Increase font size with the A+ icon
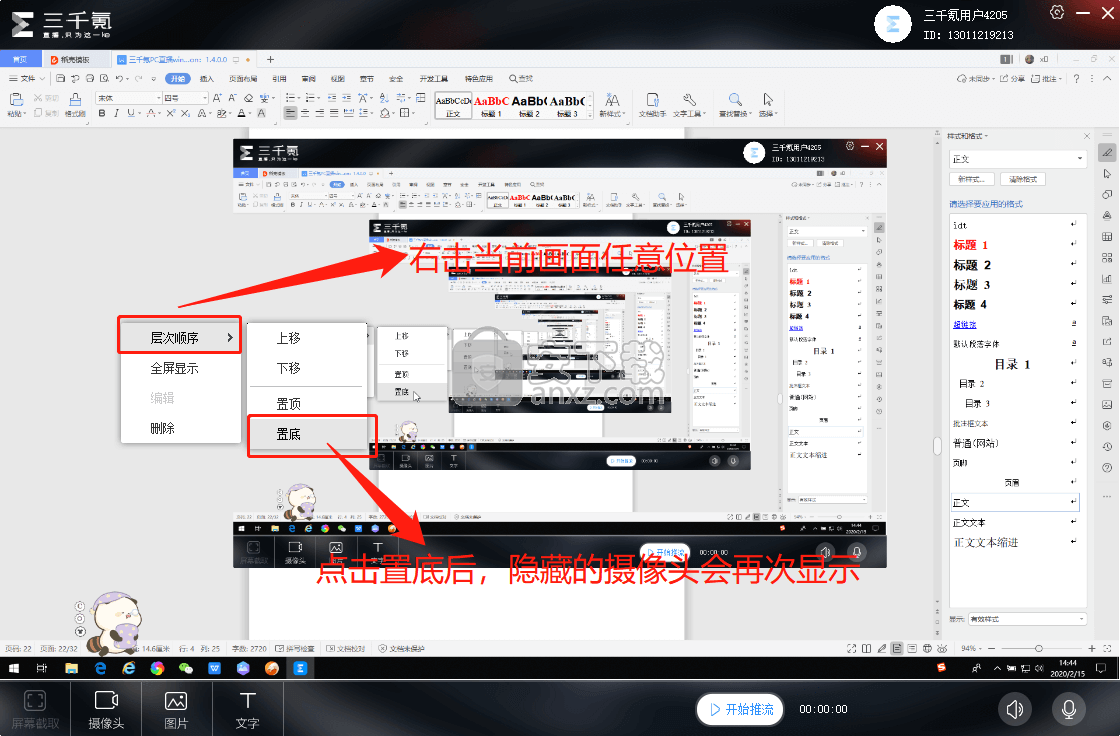Viewport: 1120px width, 736px height. tap(217, 98)
